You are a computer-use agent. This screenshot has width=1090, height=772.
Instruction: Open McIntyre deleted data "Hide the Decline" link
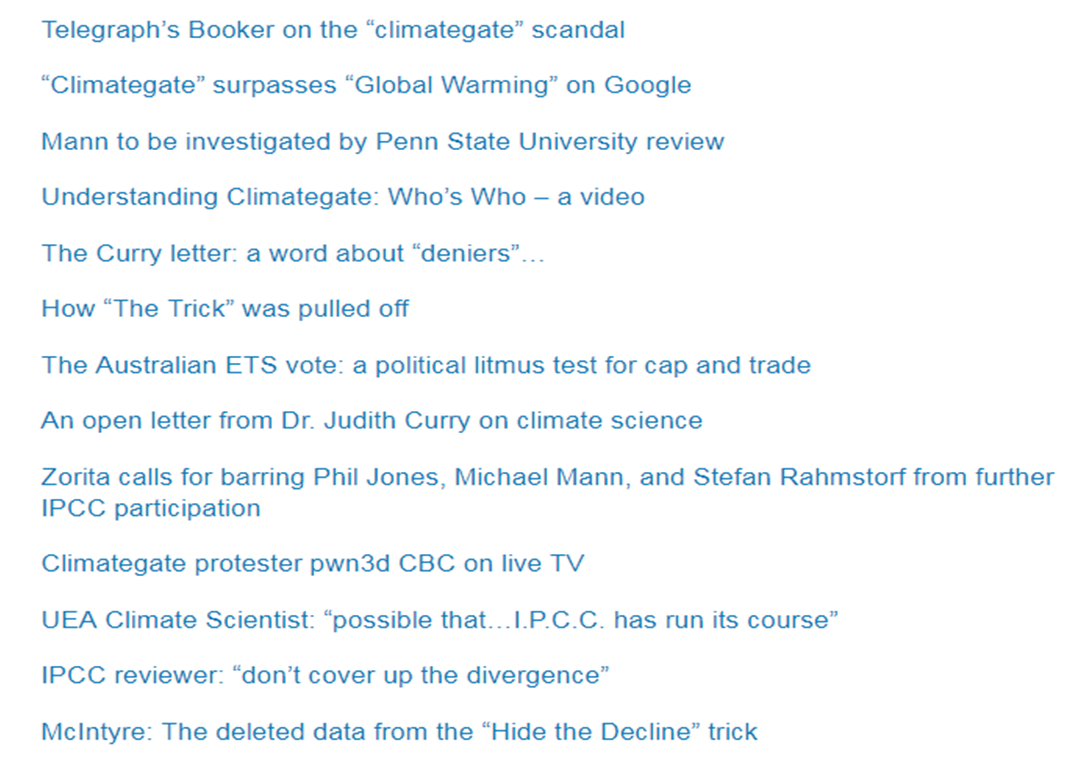click(399, 732)
